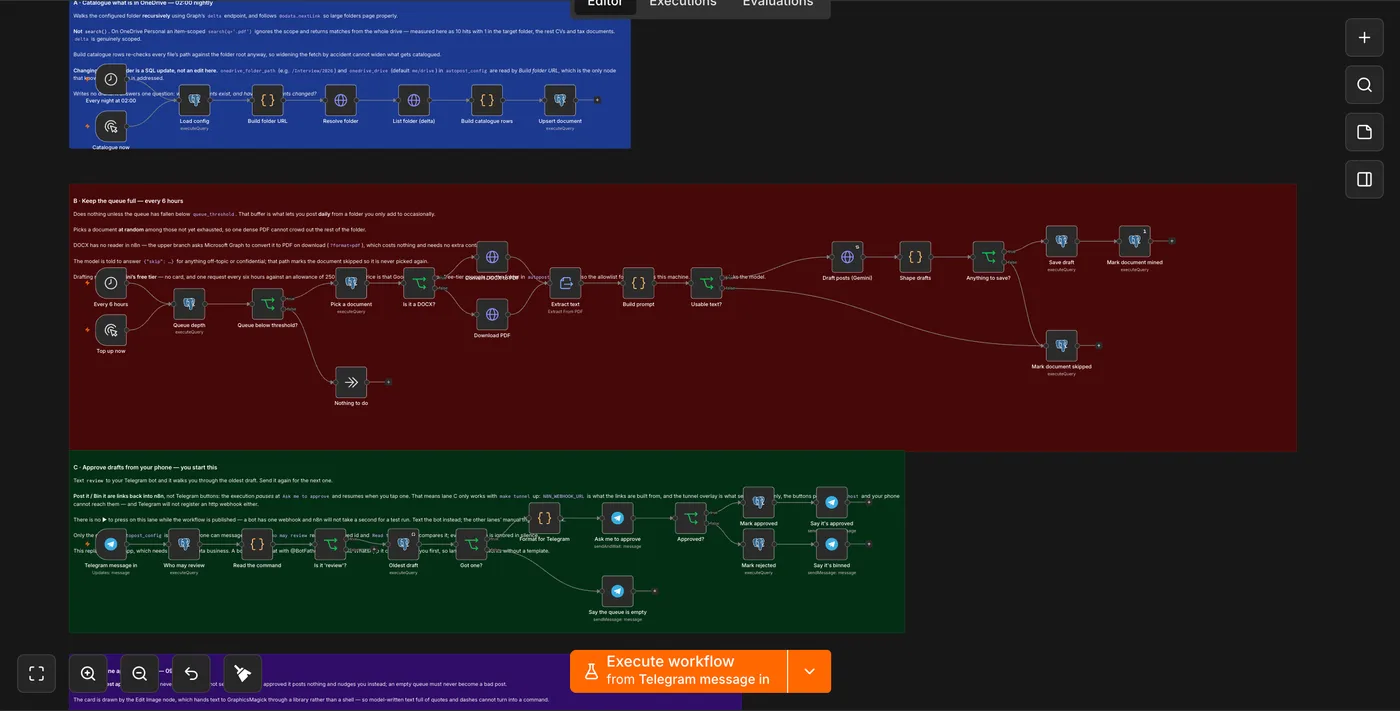The height and width of the screenshot is (711, 1400).
Task: Expand the Execute workflow trigger dropdown arrow
Action: 809,671
